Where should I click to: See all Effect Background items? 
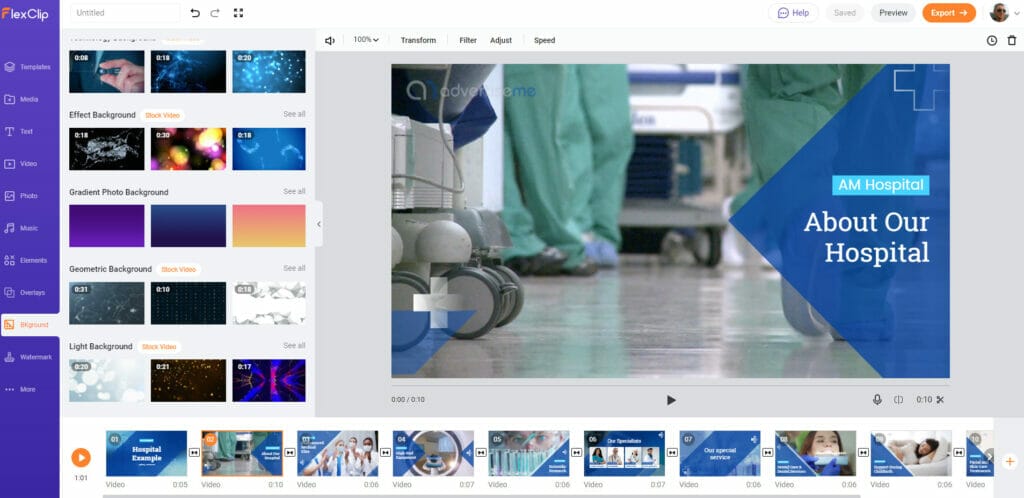(x=294, y=114)
